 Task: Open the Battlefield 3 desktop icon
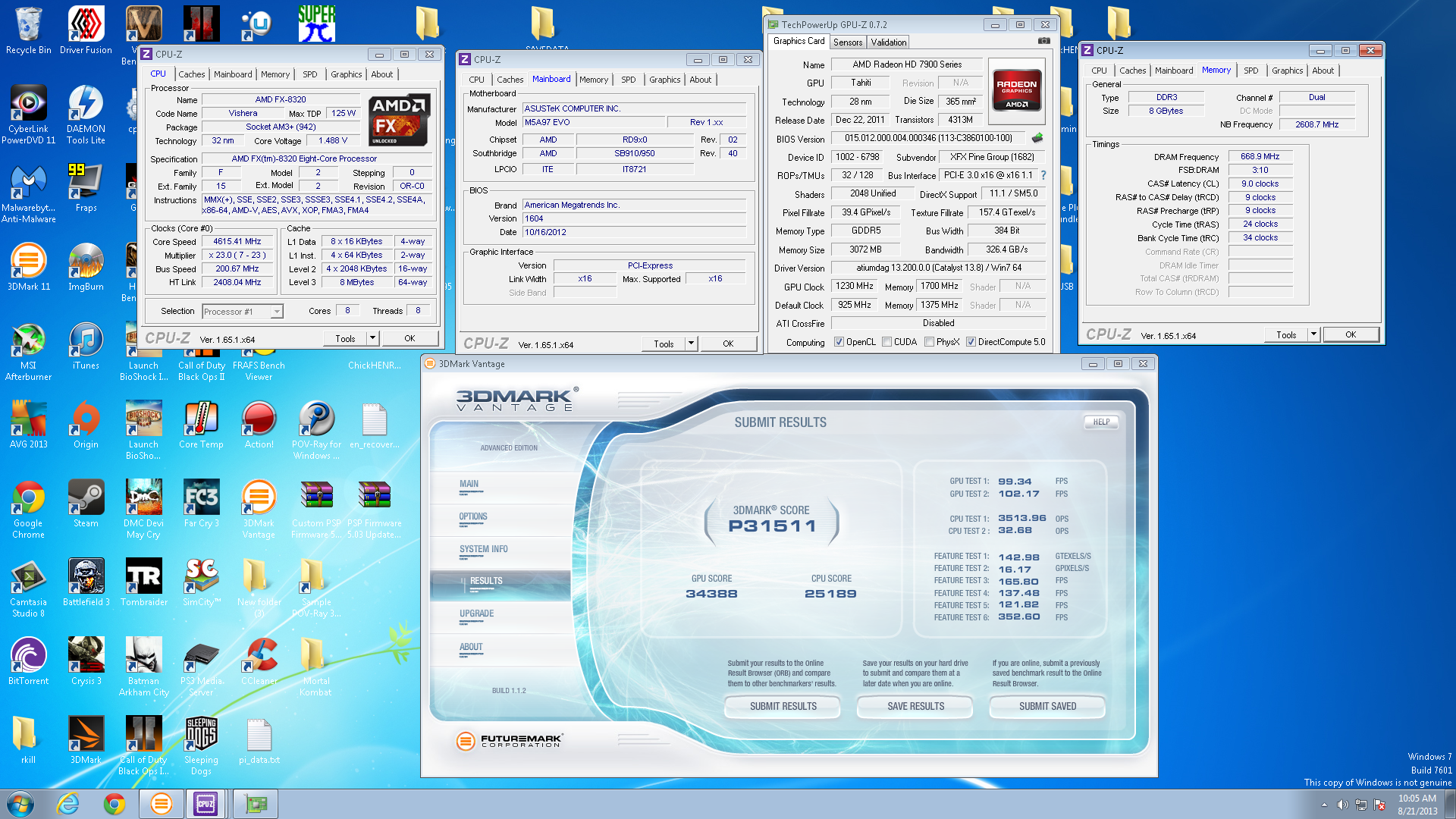click(86, 582)
